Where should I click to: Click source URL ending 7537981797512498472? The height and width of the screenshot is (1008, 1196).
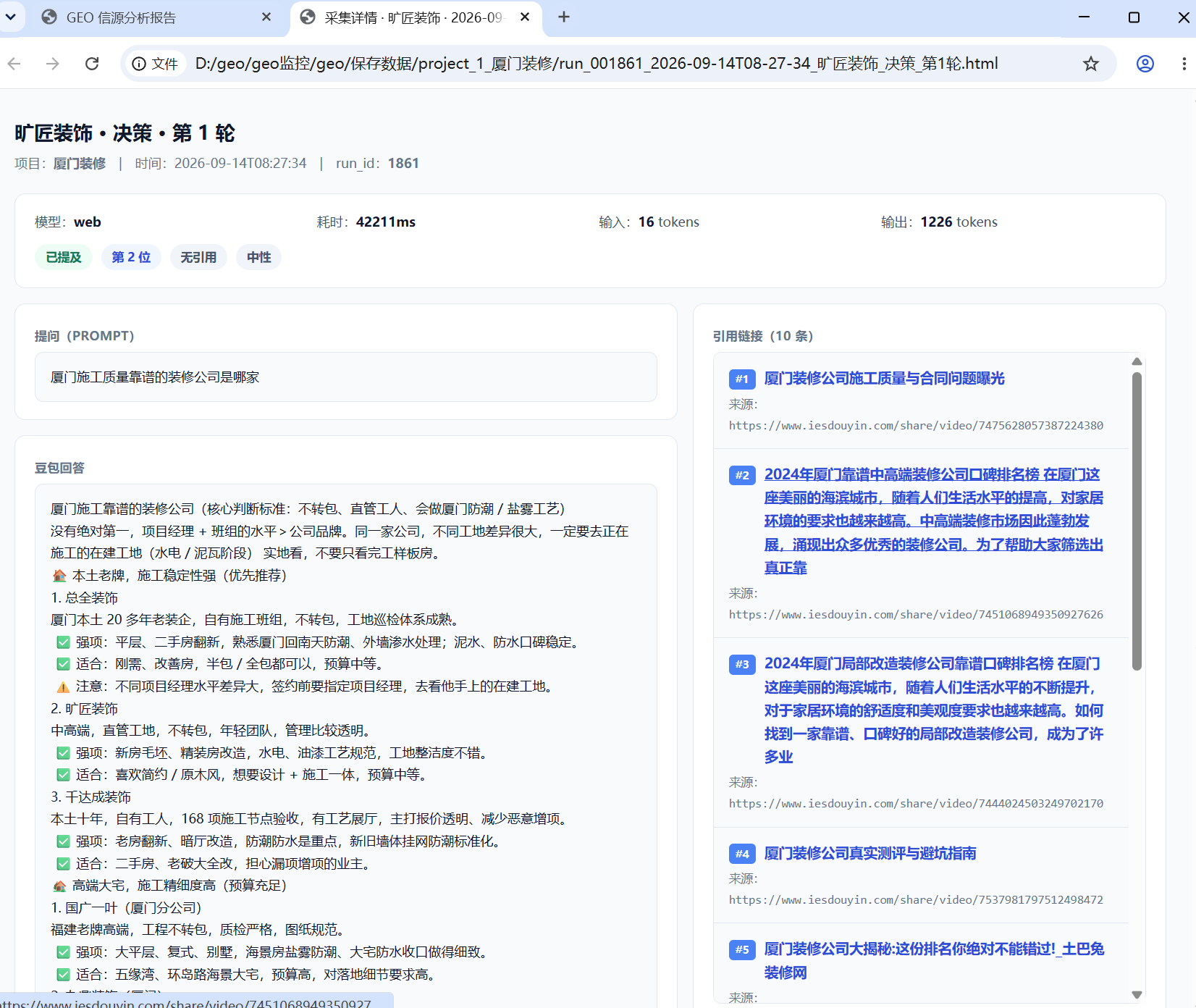tap(916, 899)
